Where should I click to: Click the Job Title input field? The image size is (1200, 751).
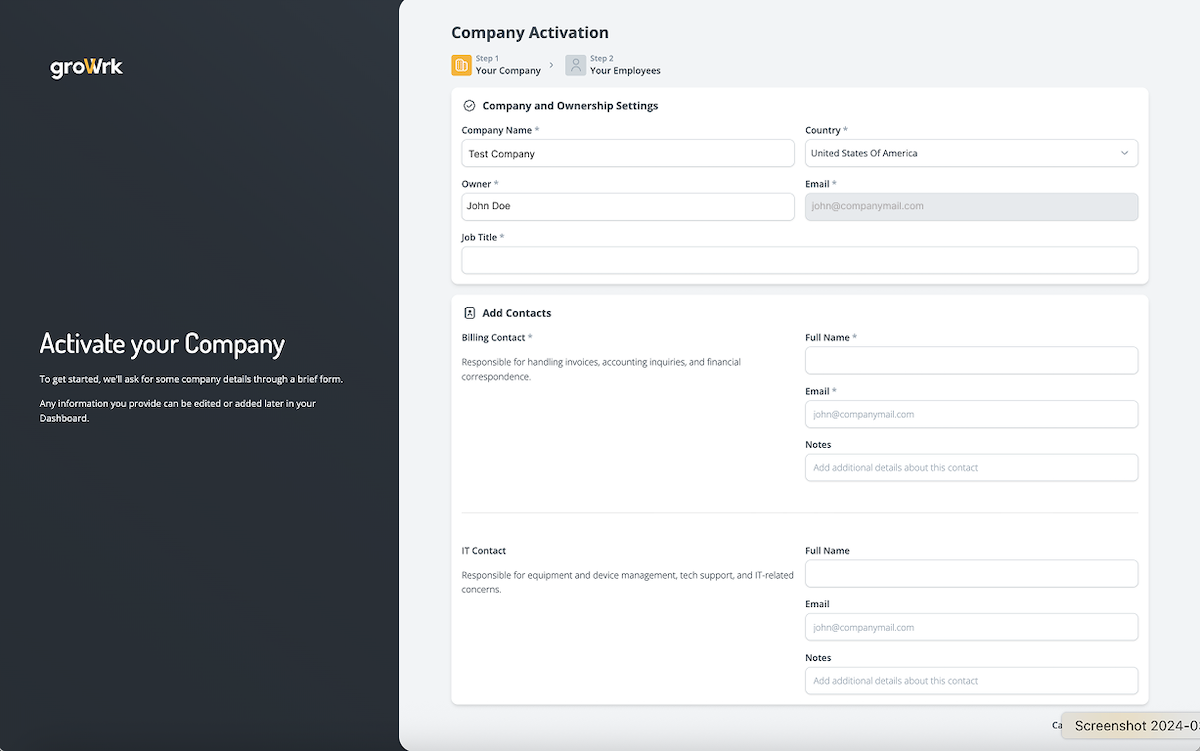[x=799, y=260]
